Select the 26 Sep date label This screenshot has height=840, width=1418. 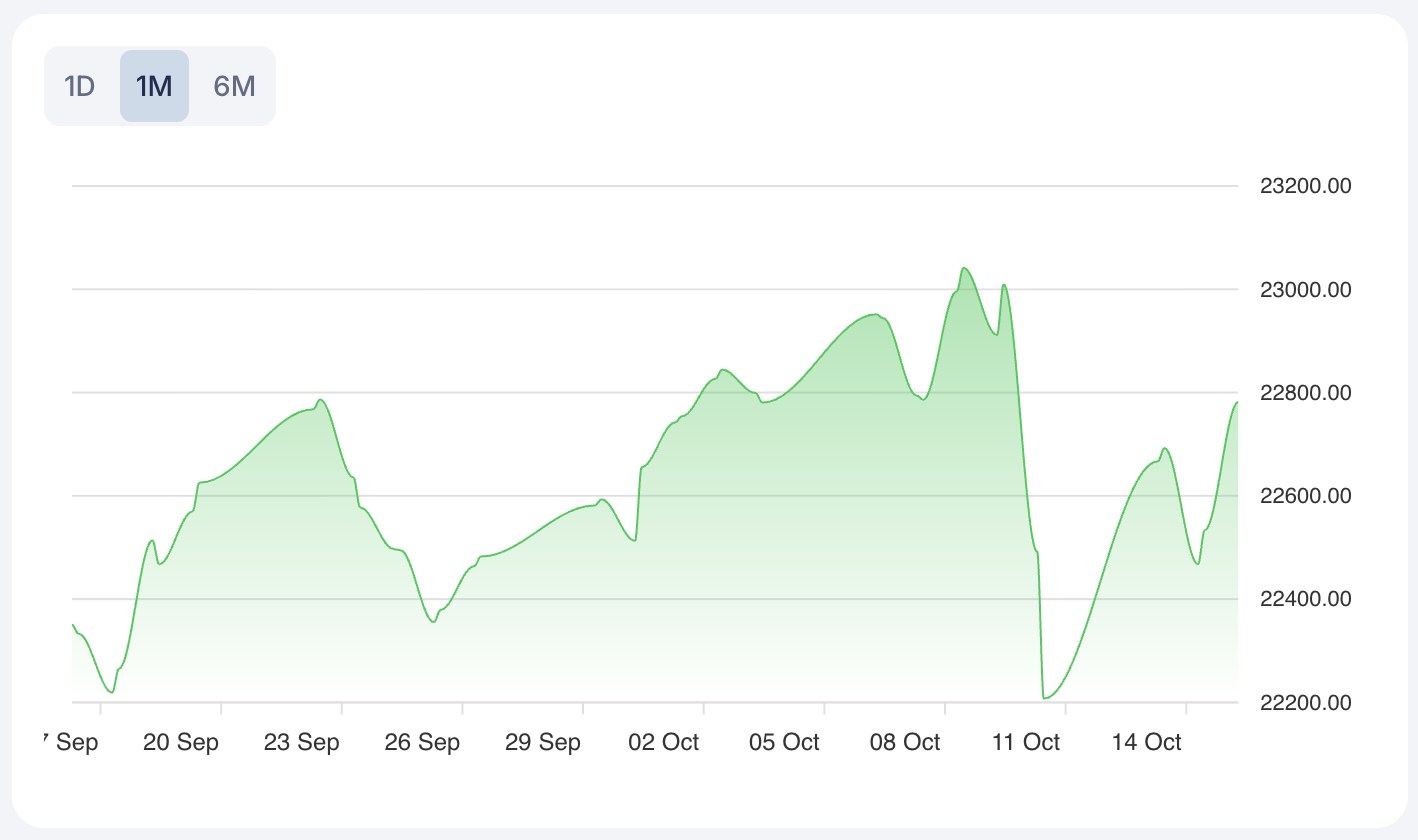click(422, 742)
